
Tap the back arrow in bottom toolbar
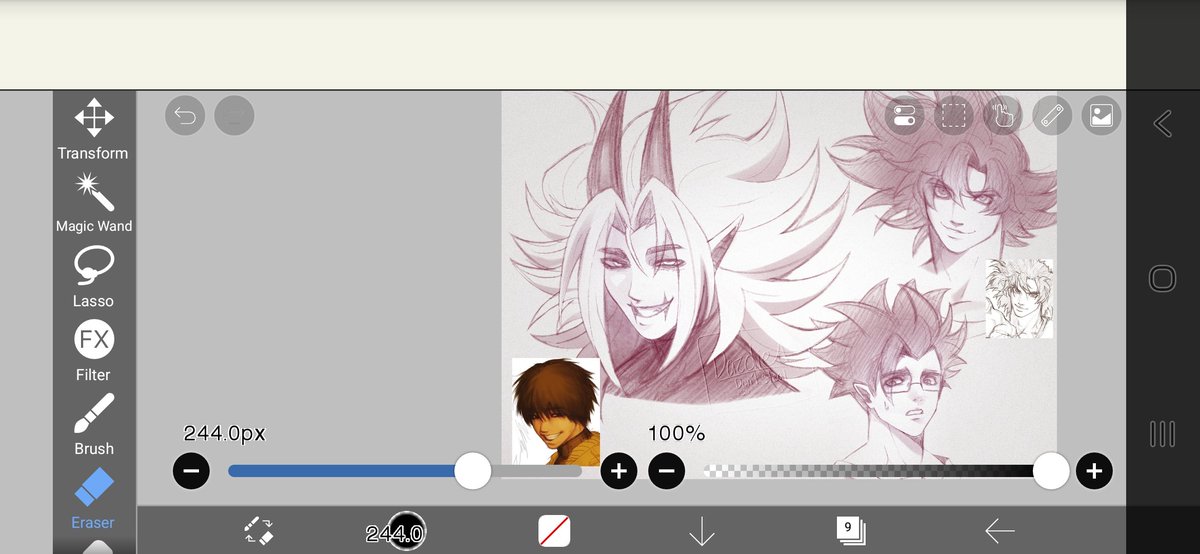point(999,530)
